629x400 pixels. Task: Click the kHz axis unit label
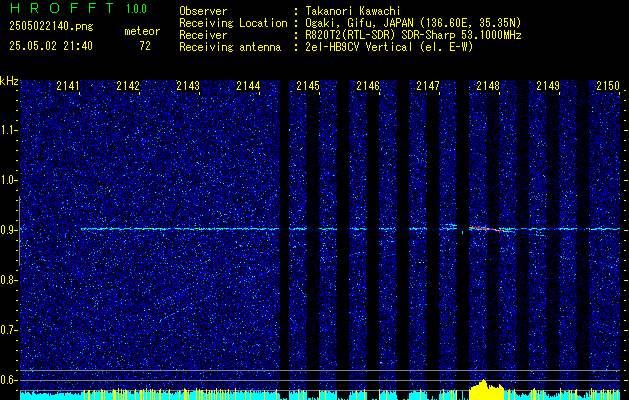9,81
